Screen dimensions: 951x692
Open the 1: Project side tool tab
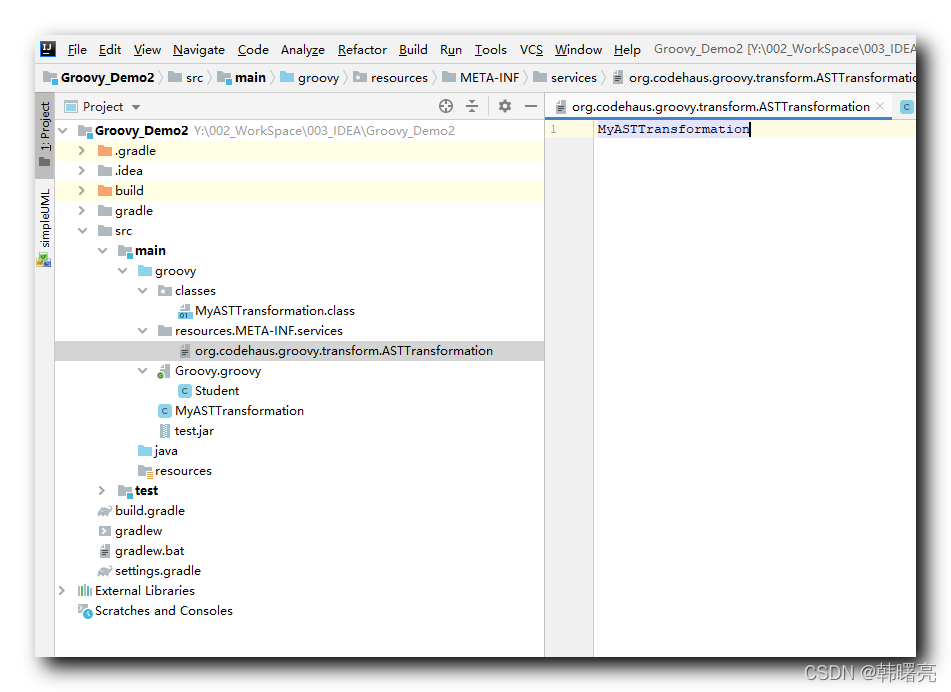tap(45, 135)
